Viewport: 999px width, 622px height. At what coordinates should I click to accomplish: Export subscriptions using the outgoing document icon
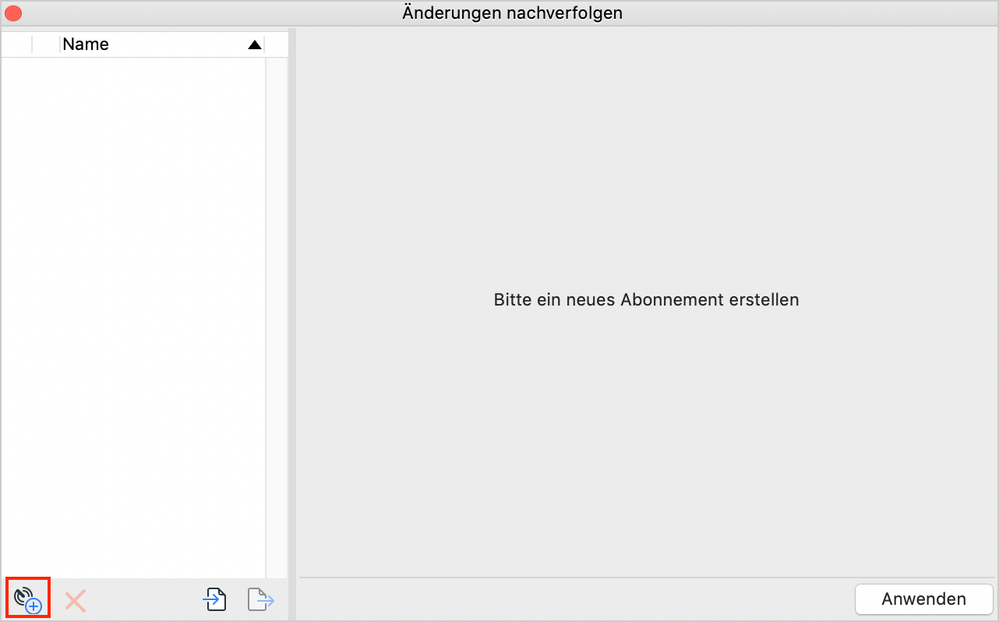261,600
